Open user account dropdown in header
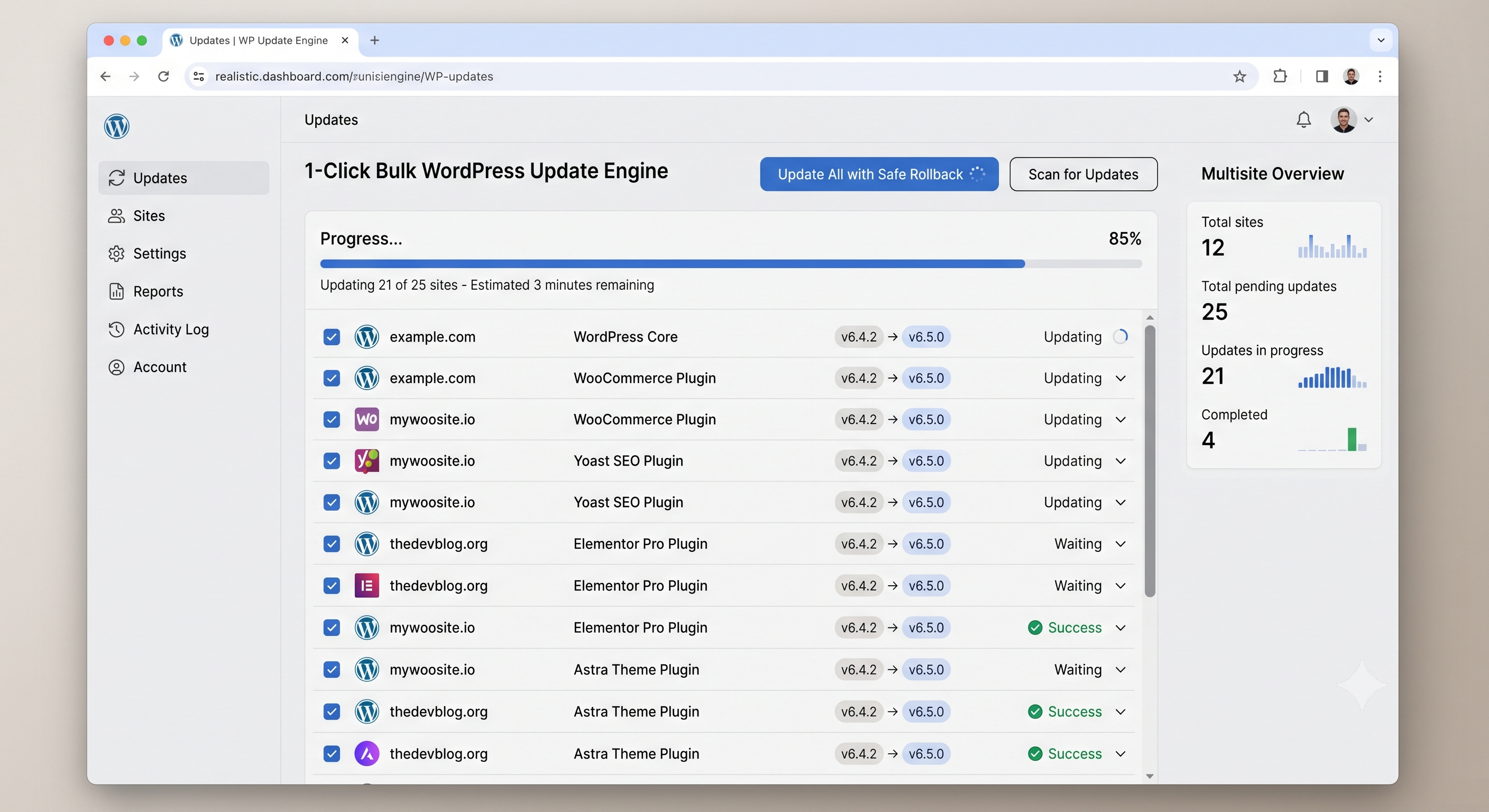This screenshot has height=812, width=1489. pyautogui.click(x=1352, y=119)
